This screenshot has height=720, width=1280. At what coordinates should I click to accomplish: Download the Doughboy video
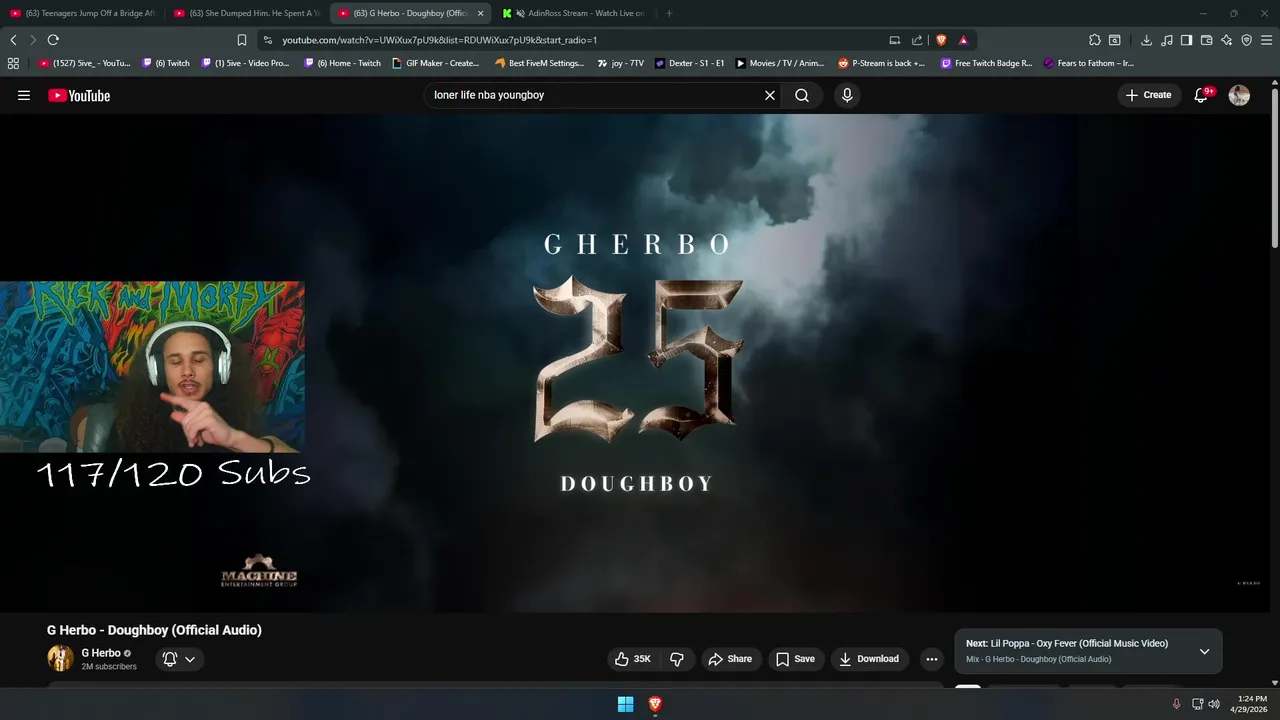(x=869, y=659)
